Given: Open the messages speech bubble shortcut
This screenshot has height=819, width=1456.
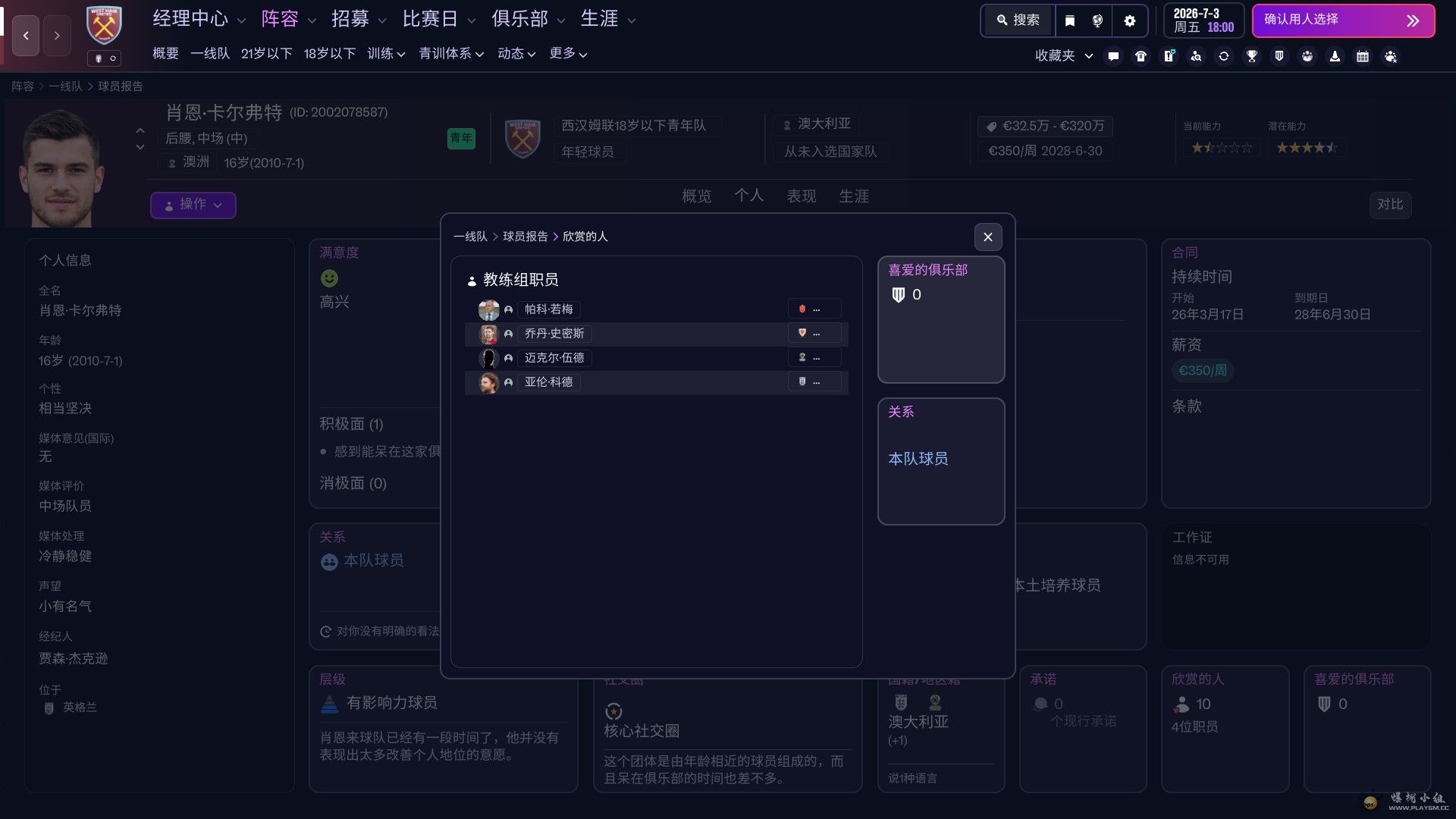Looking at the screenshot, I should point(1113,56).
